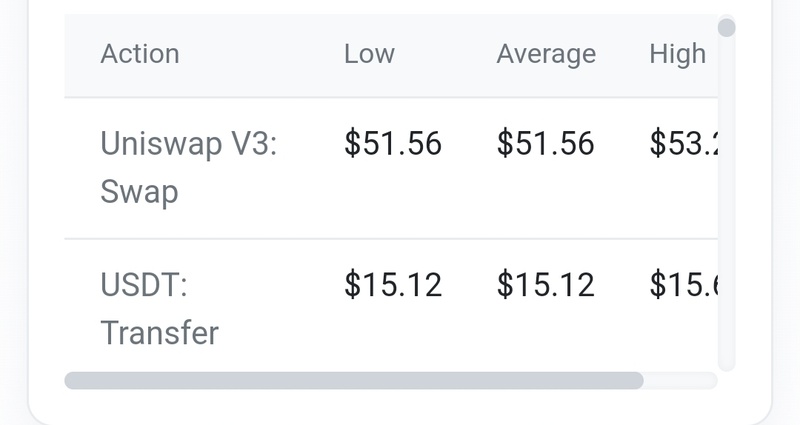The height and width of the screenshot is (425, 800).
Task: Select the USDT: Transfer row label
Action: (x=160, y=308)
